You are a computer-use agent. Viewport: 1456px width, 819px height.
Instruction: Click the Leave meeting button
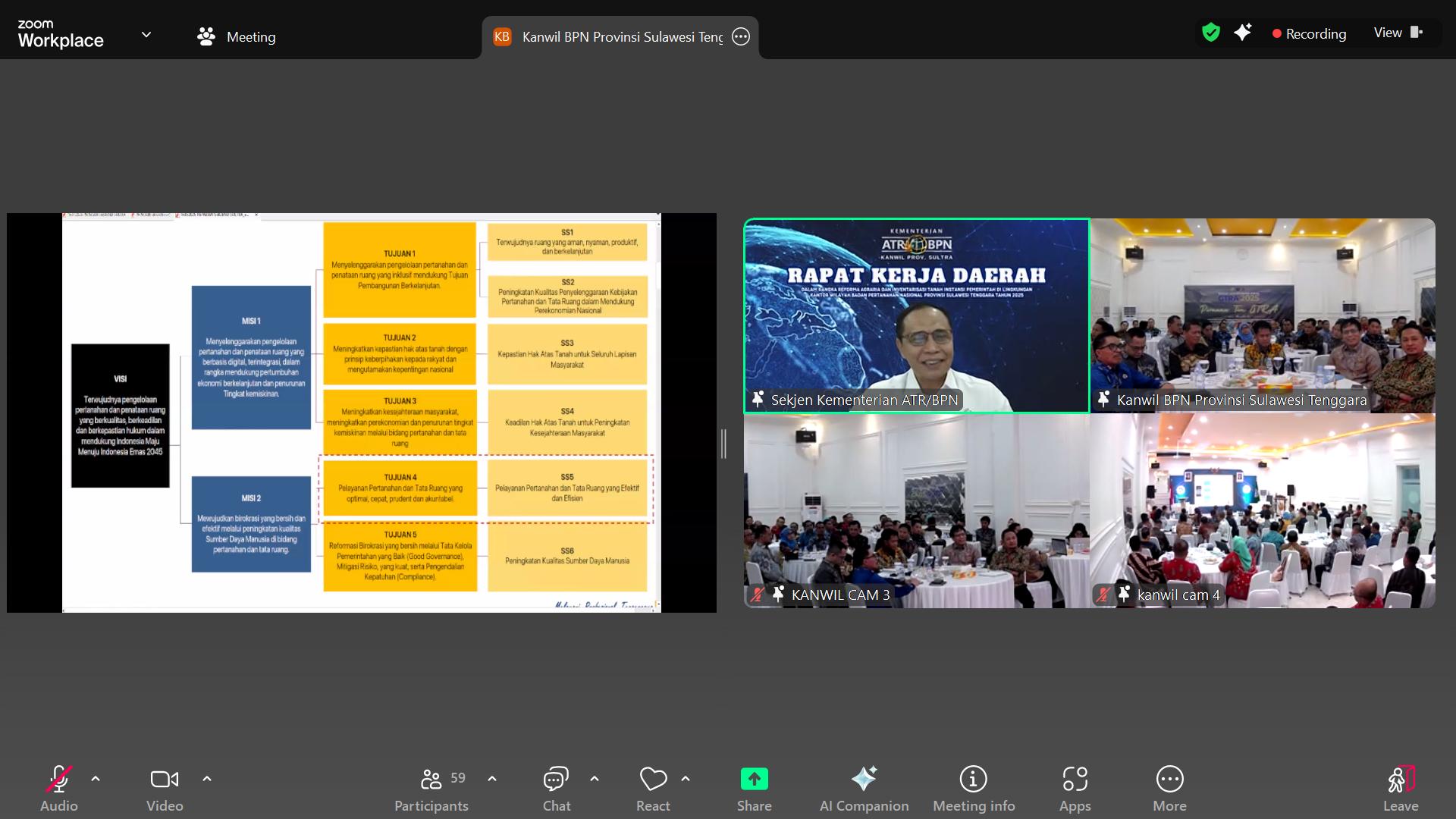point(1400,779)
